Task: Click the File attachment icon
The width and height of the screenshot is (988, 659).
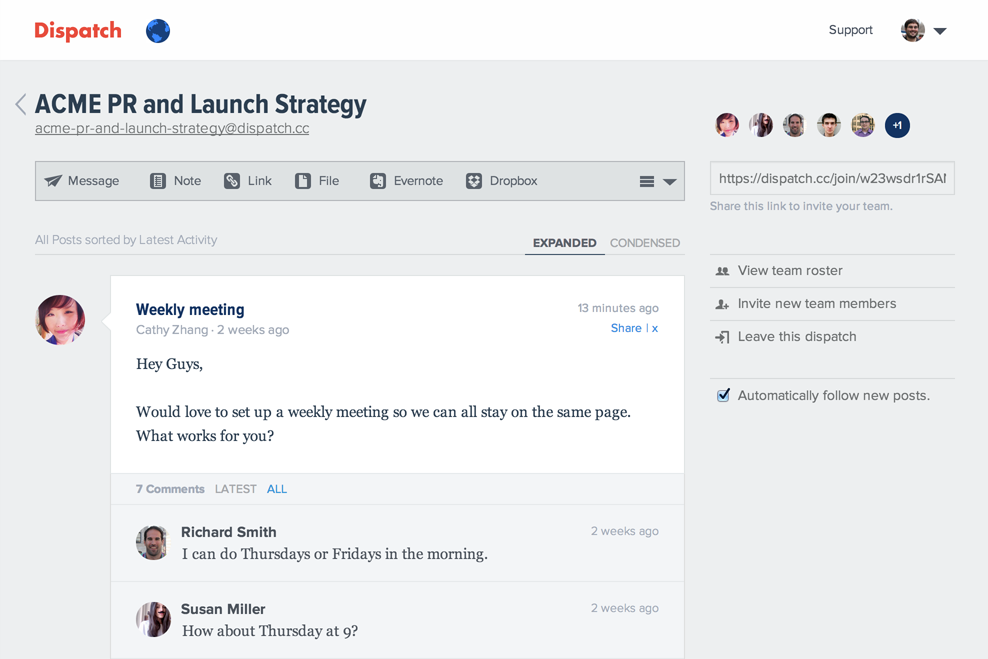Action: [303, 180]
